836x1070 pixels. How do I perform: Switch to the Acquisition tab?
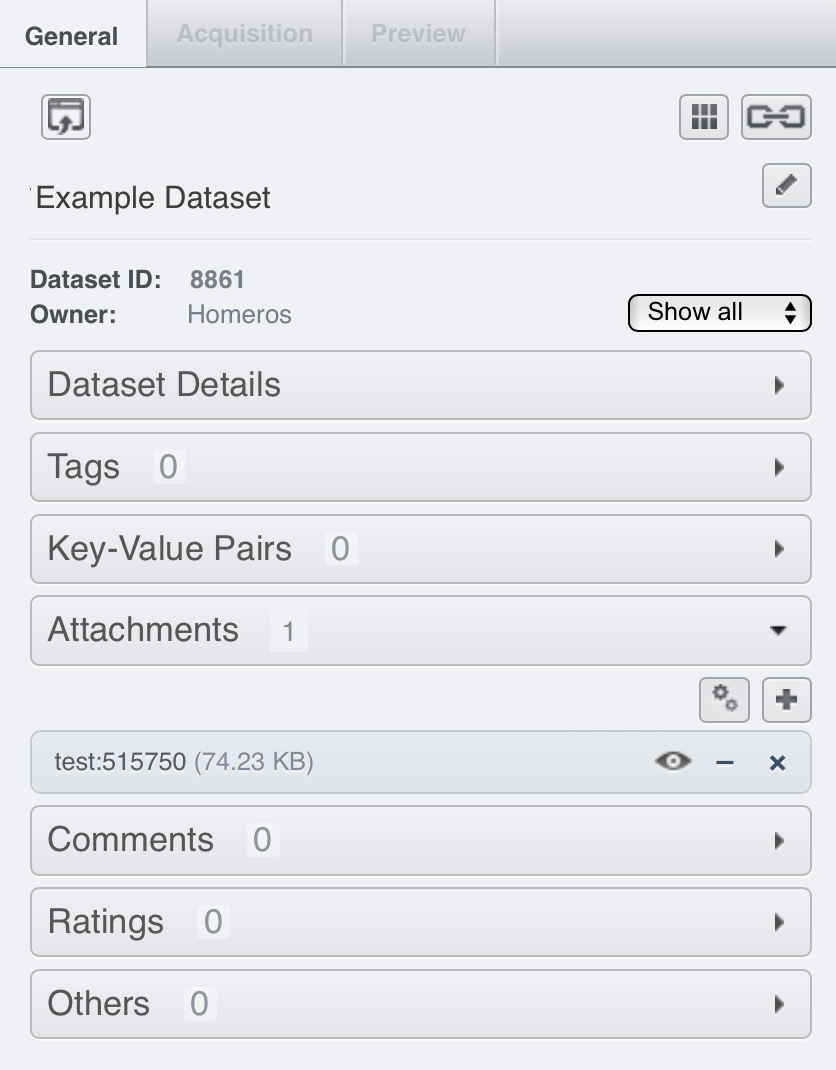point(243,33)
